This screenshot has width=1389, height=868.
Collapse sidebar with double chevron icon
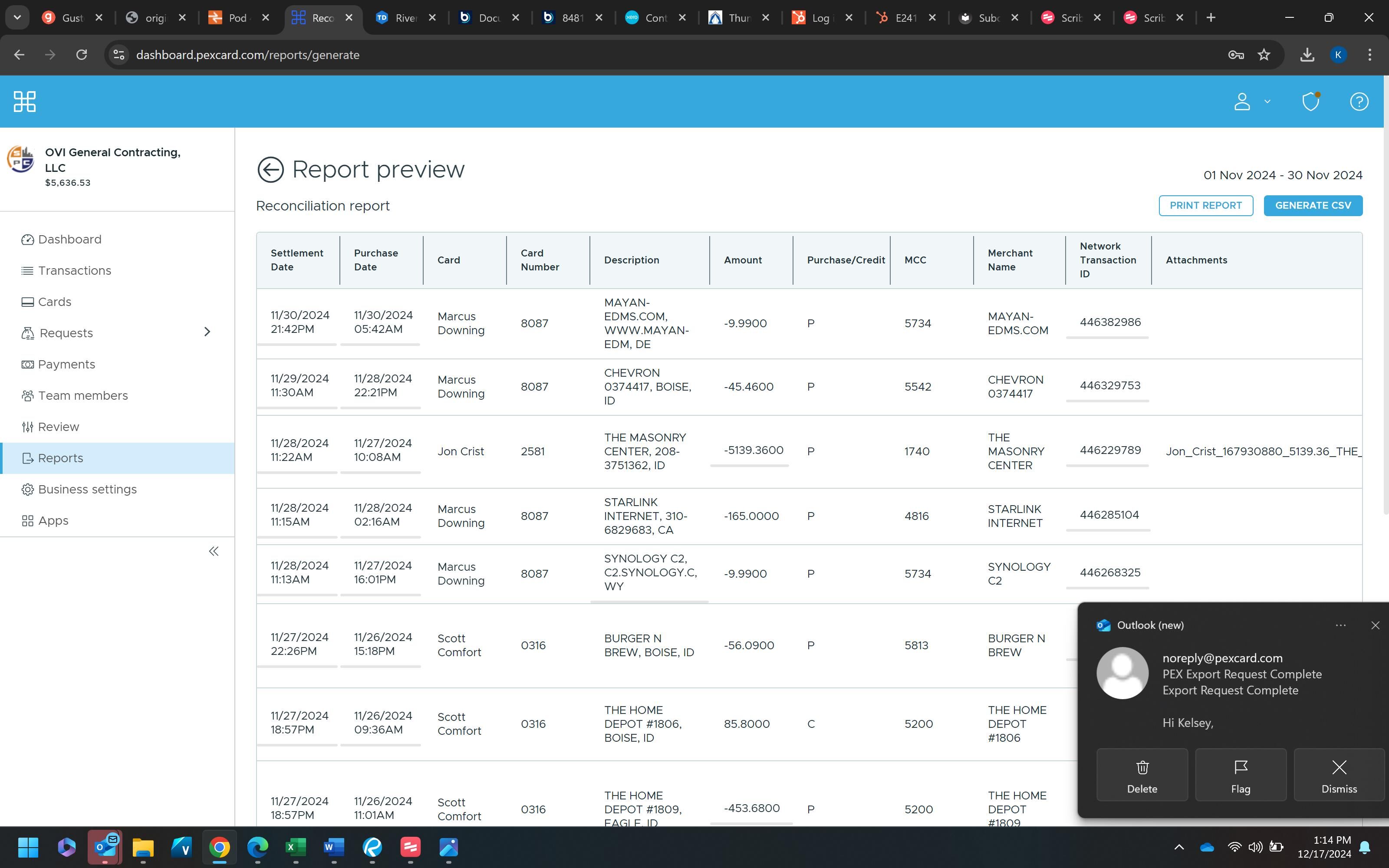click(x=214, y=552)
